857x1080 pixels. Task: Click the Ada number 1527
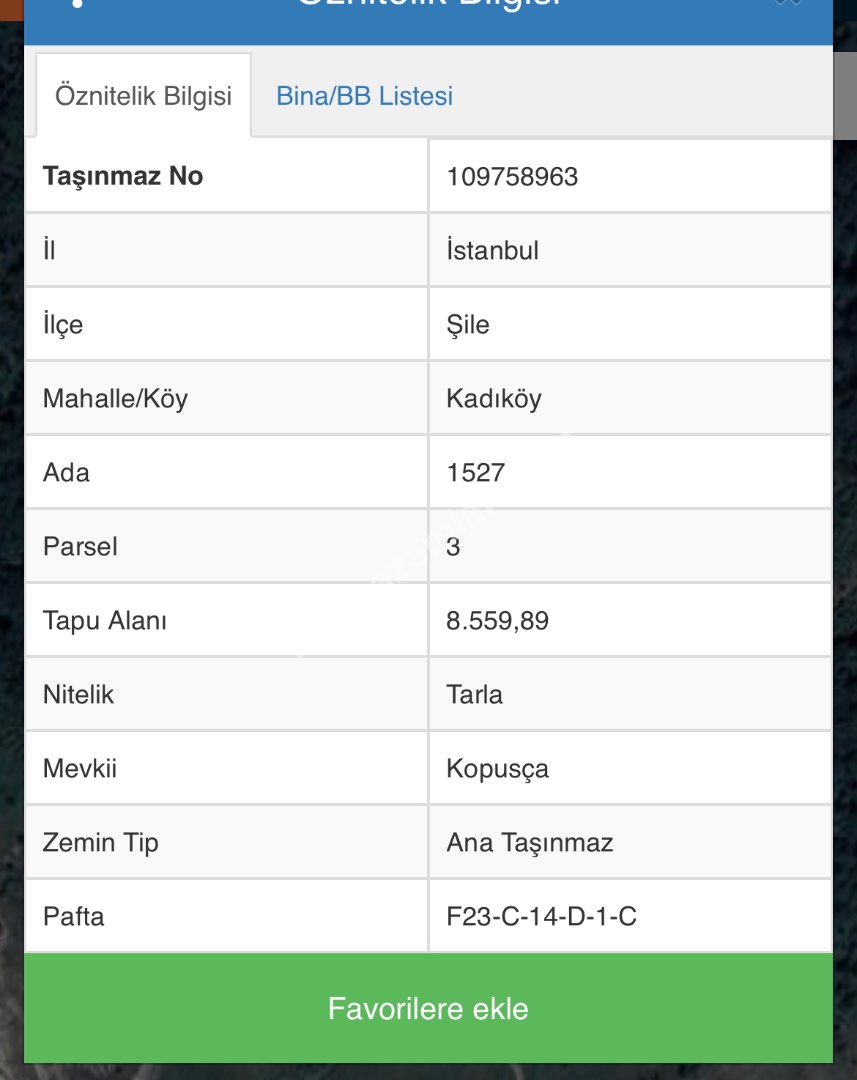pos(476,473)
